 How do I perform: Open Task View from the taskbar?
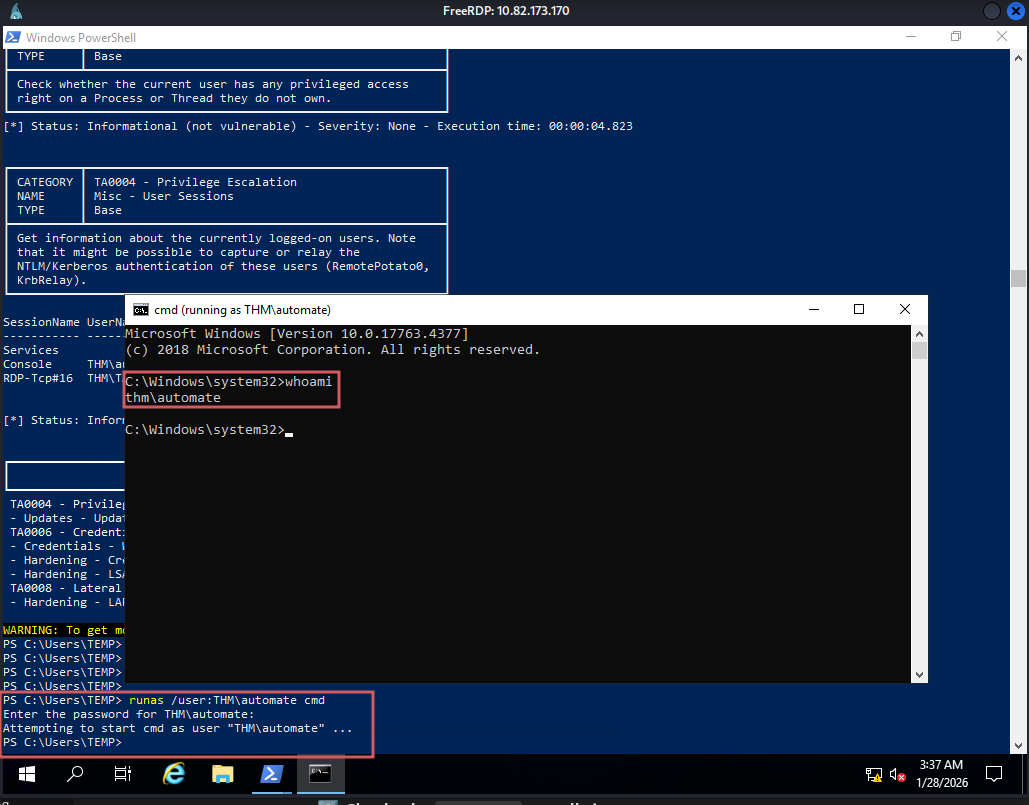coord(123,773)
